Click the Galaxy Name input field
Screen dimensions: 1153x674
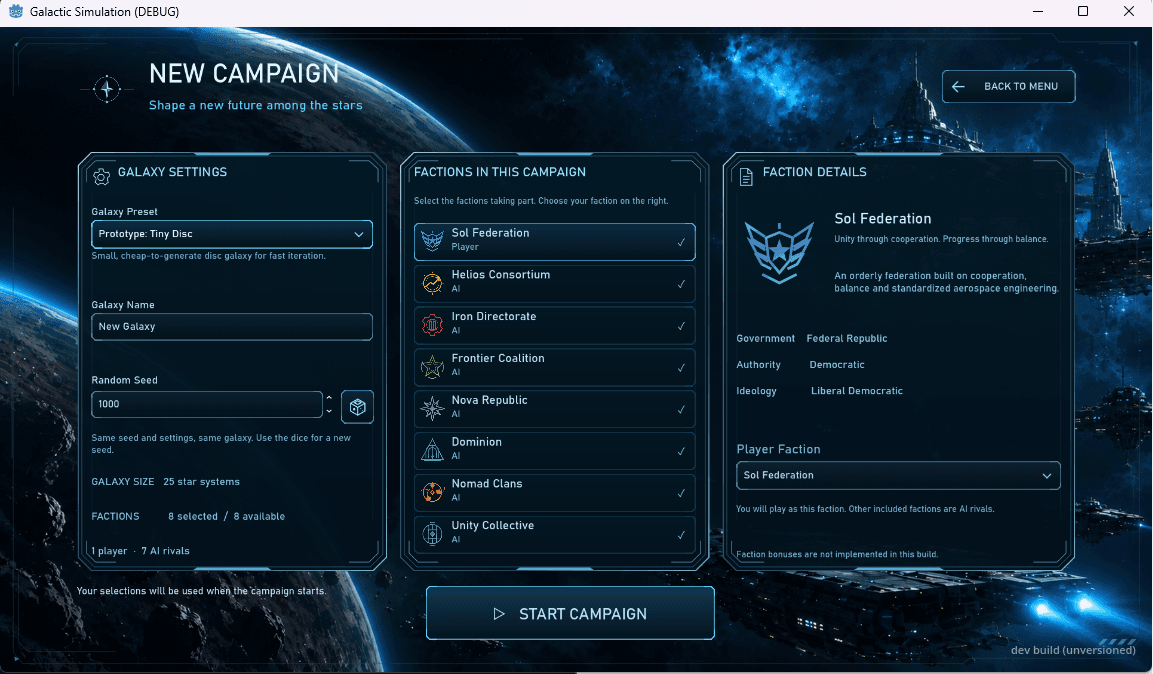click(x=232, y=327)
